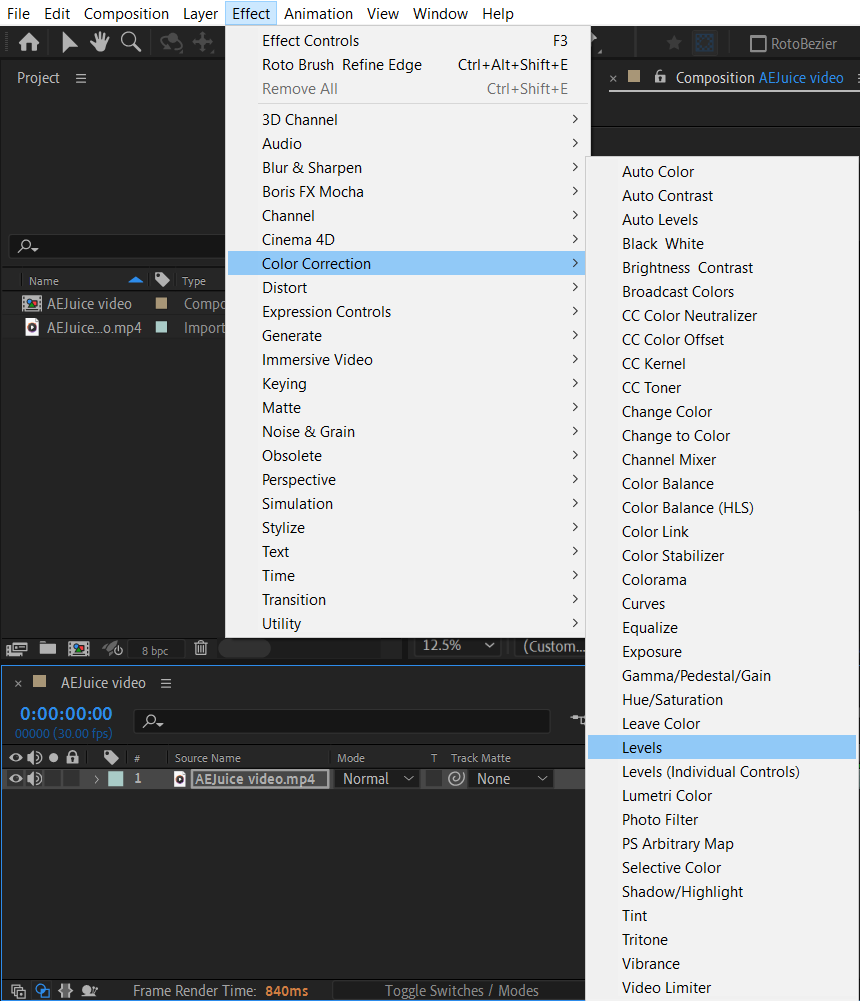Open the Track Matte None dropdown
Viewport: 860px width, 1001px height.
click(511, 779)
